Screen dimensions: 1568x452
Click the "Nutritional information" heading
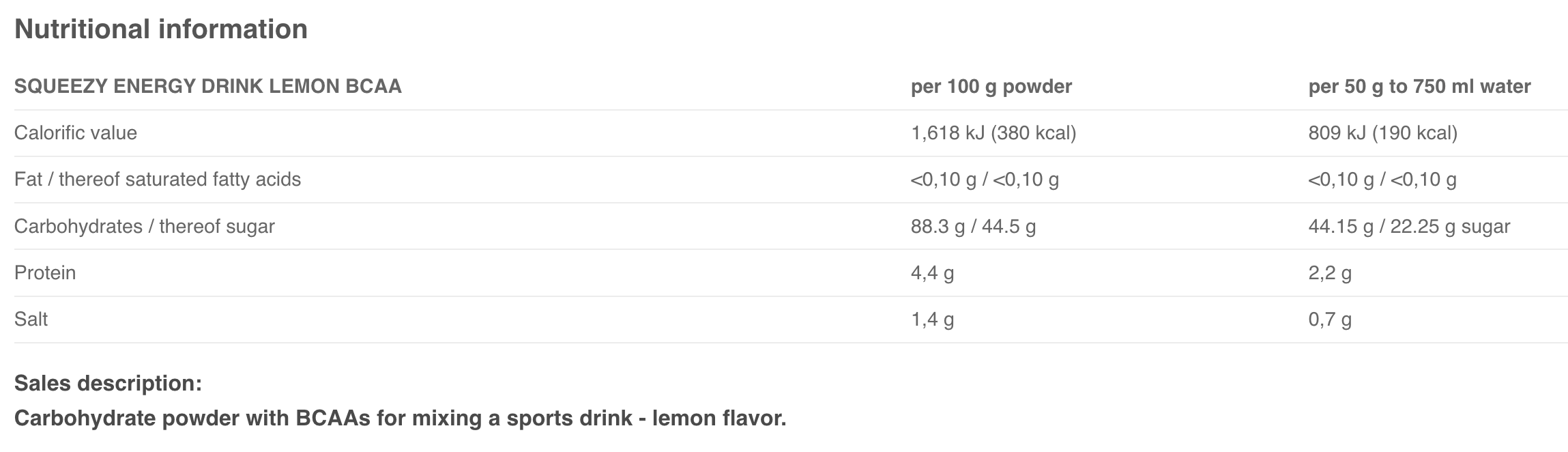161,29
